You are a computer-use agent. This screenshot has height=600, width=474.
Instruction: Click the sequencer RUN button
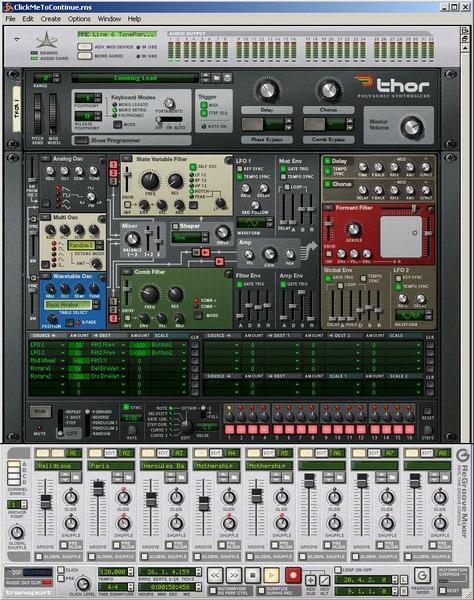tap(40, 412)
